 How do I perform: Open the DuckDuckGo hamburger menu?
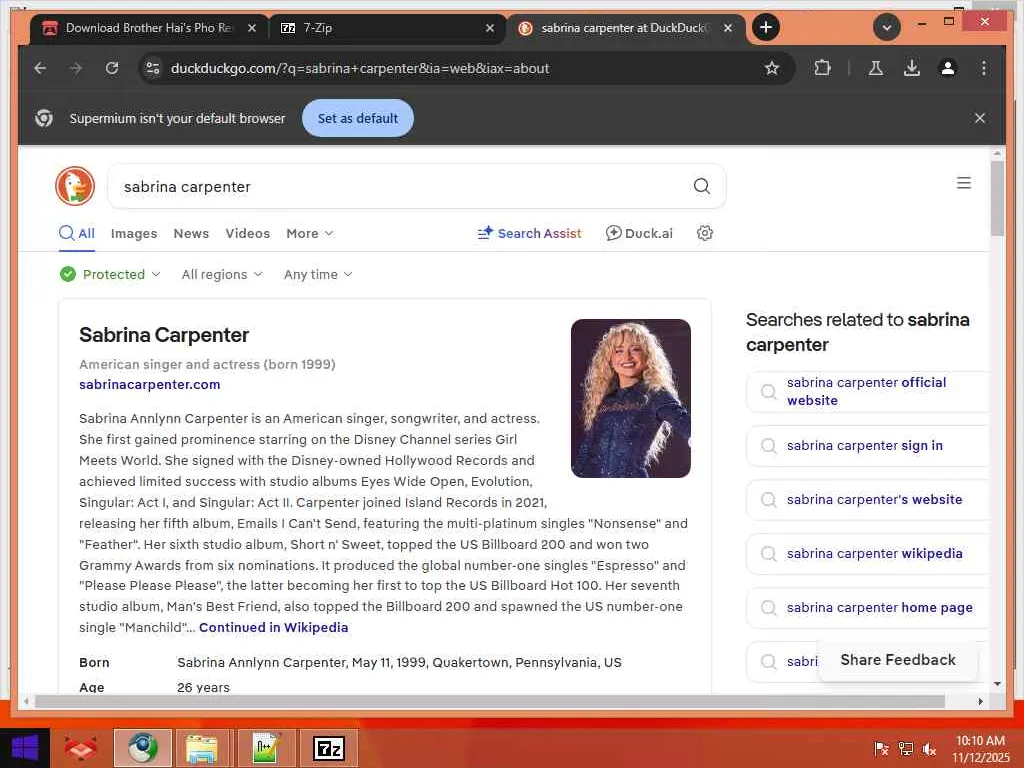pos(964,183)
